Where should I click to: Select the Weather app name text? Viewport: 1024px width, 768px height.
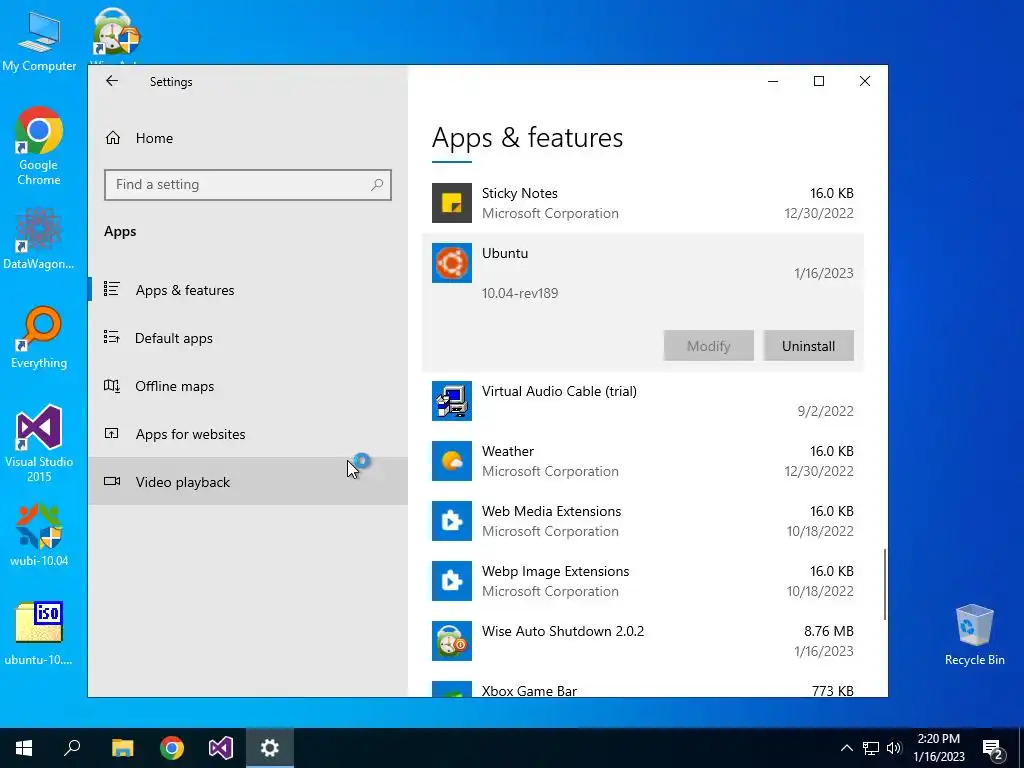(507, 451)
